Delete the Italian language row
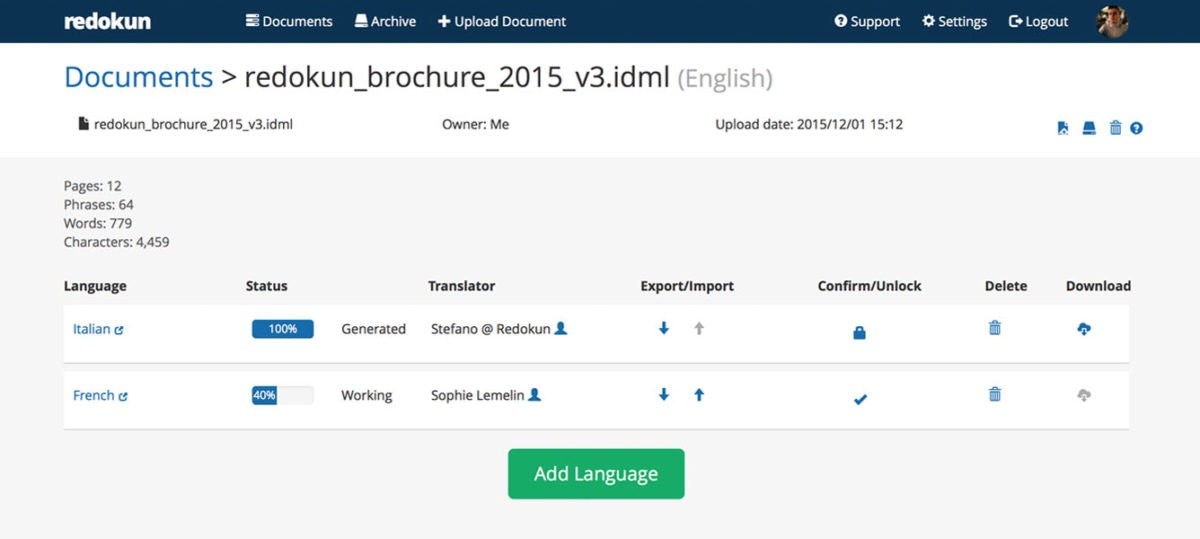Image resolution: width=1200 pixels, height=539 pixels. click(995, 328)
